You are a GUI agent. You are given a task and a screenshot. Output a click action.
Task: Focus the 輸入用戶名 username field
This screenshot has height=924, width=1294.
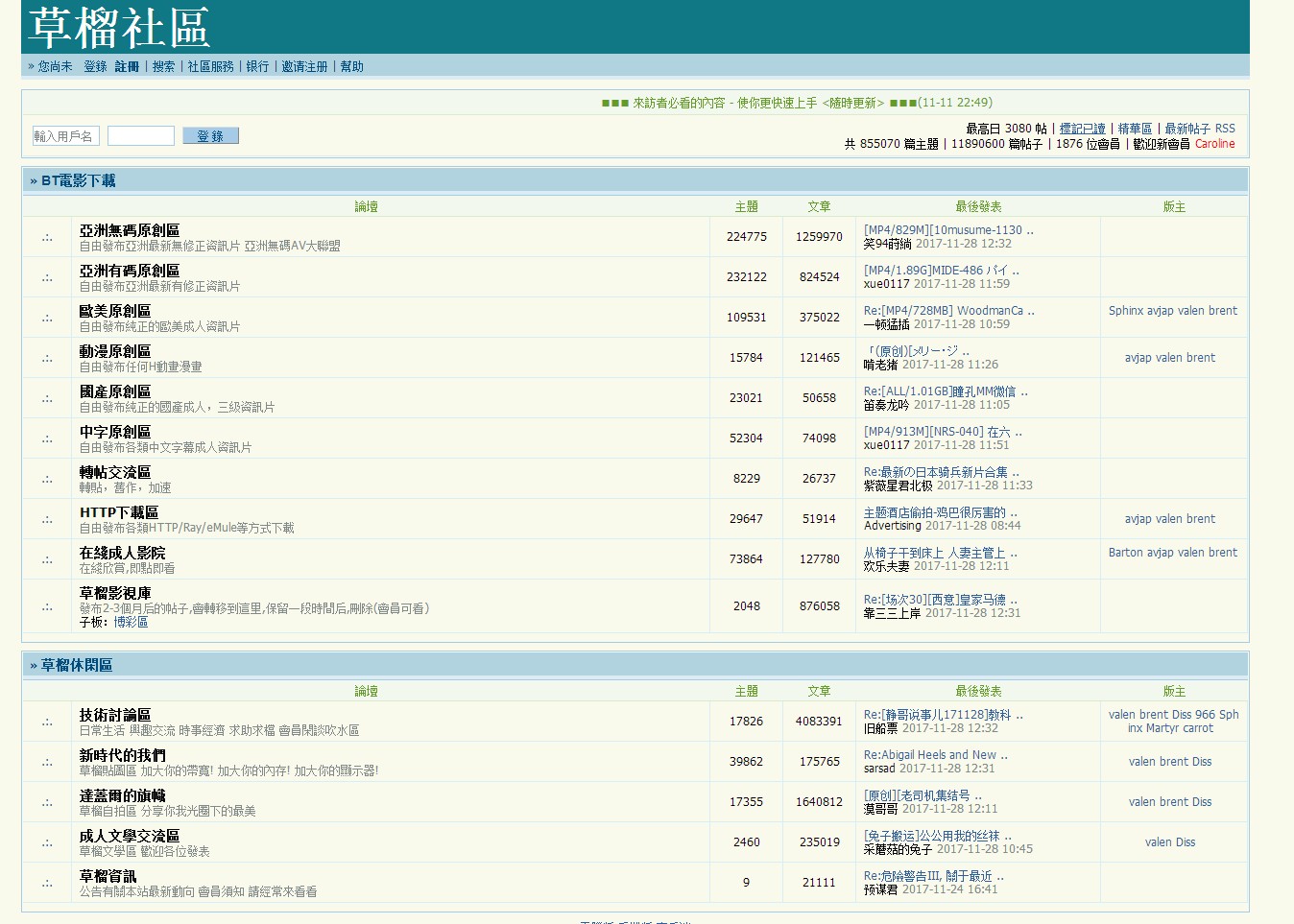(x=65, y=136)
